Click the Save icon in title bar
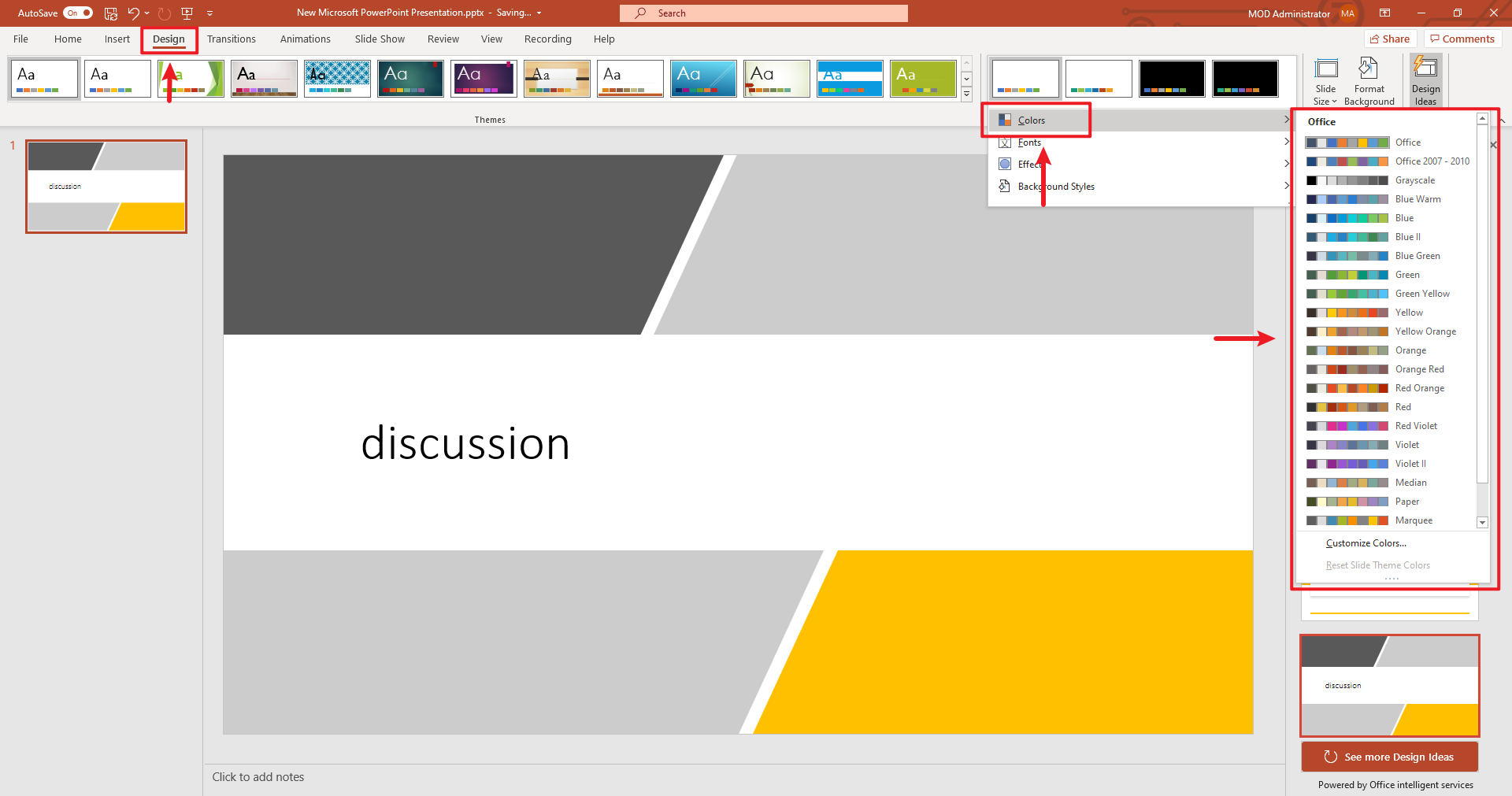This screenshot has height=796, width=1512. (111, 13)
